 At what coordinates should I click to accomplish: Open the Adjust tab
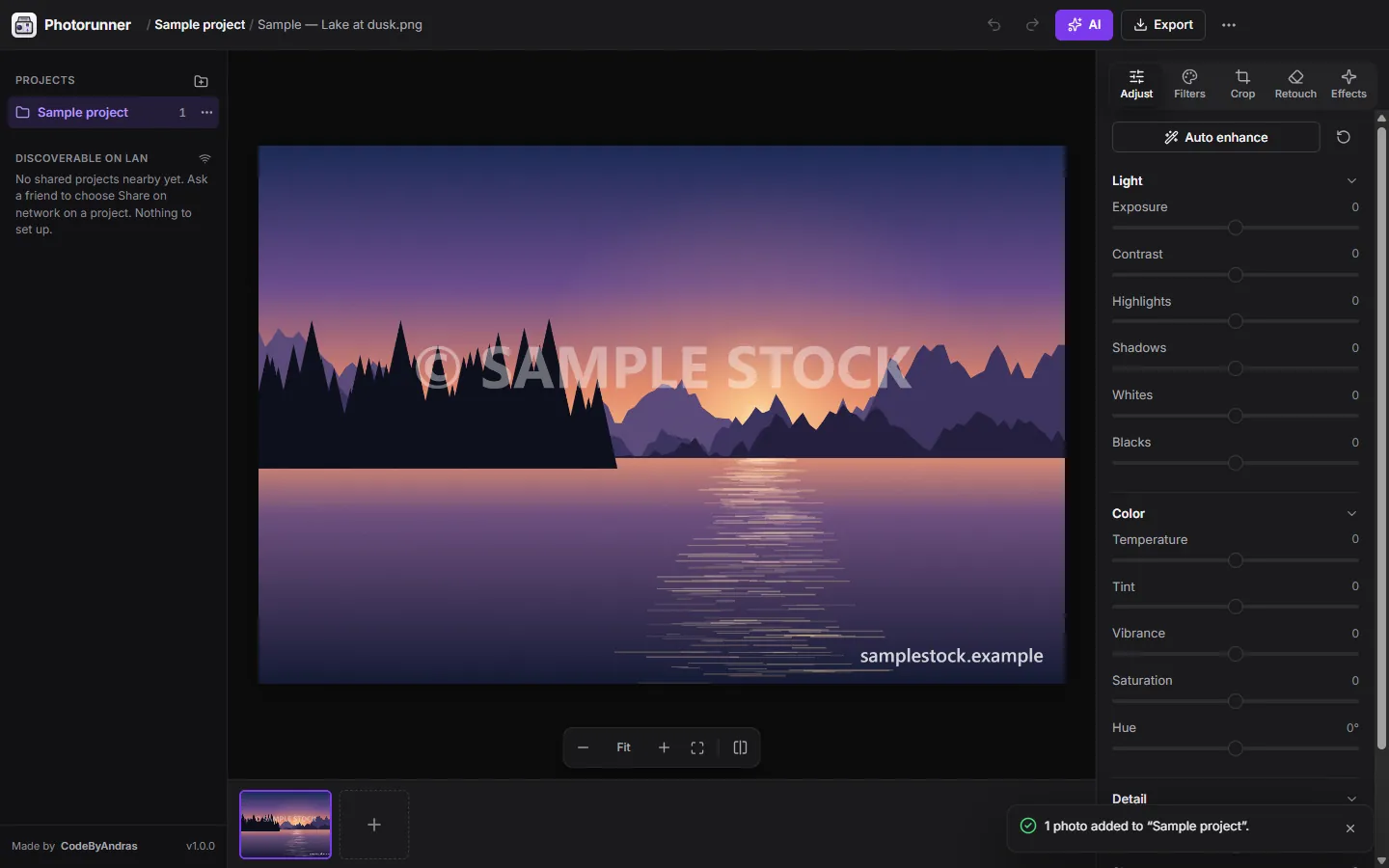tap(1136, 84)
